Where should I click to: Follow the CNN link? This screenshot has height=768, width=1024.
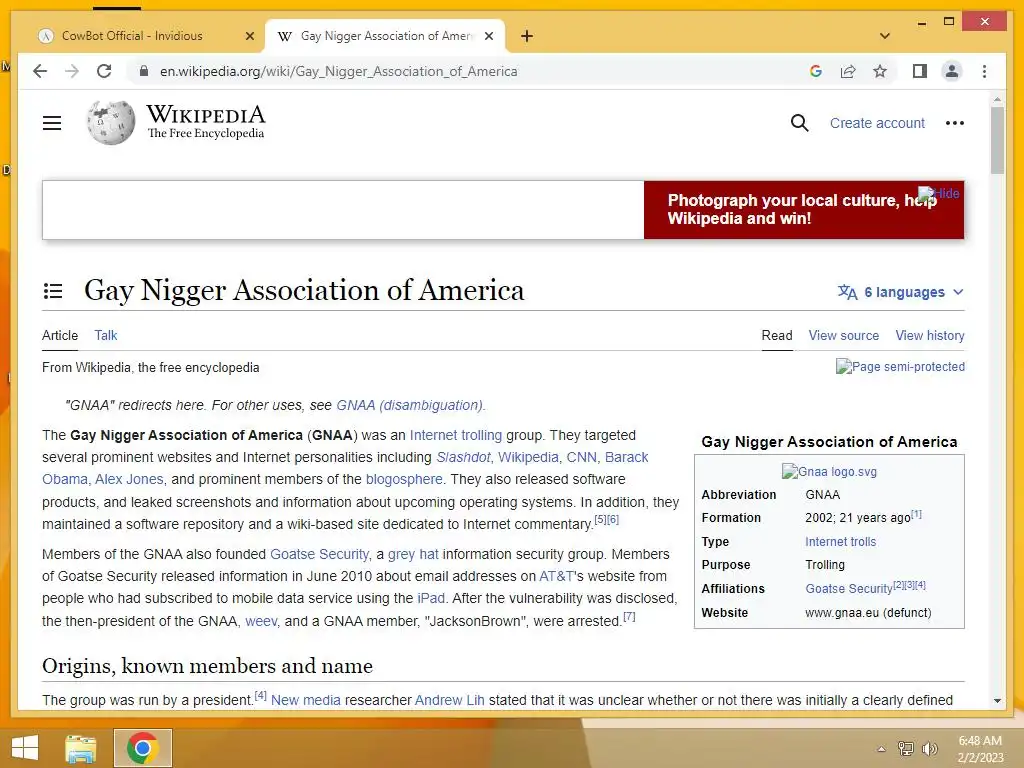click(581, 457)
